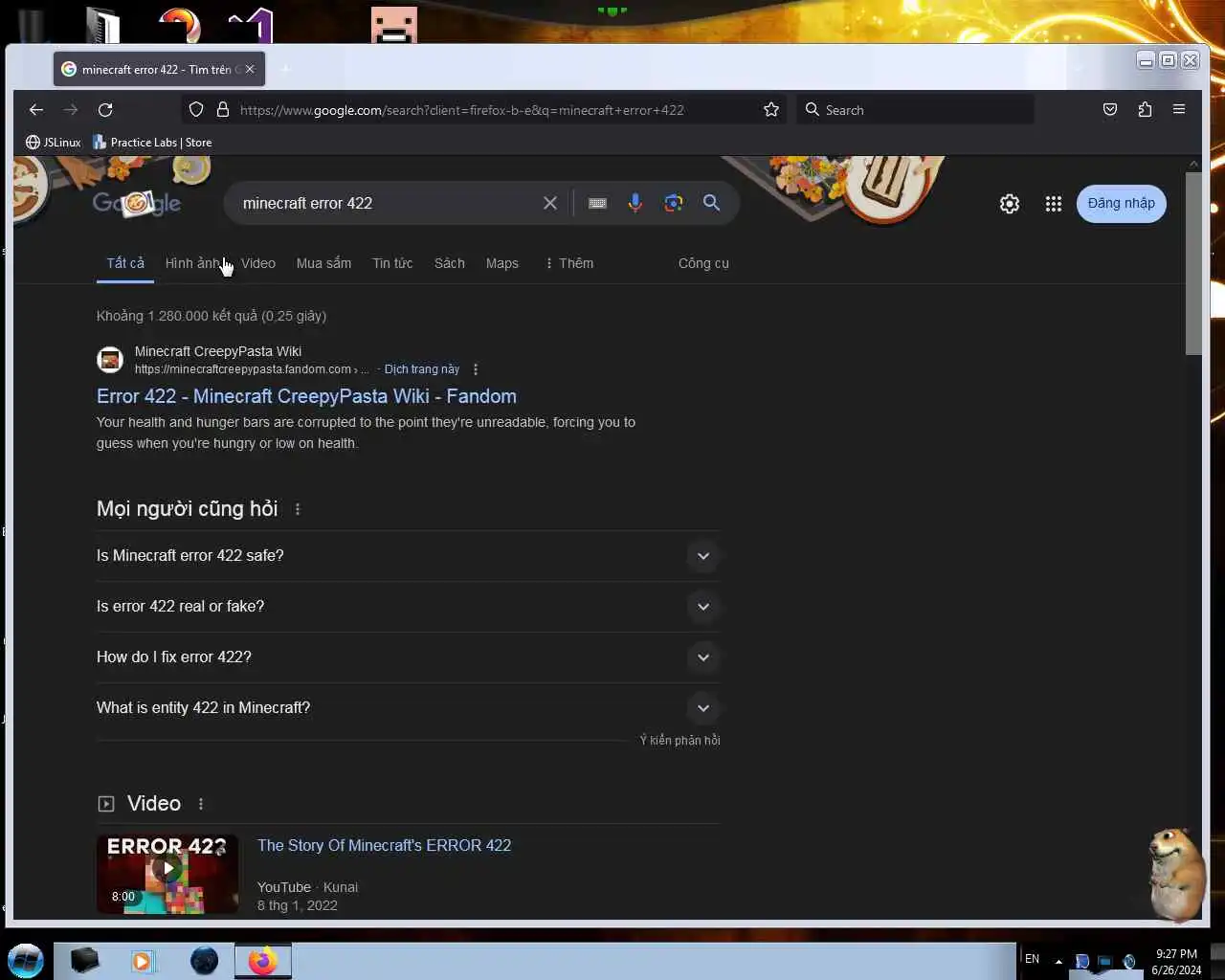Image resolution: width=1225 pixels, height=980 pixels.
Task: Switch to the Video results tab
Action: pyautogui.click(x=258, y=263)
